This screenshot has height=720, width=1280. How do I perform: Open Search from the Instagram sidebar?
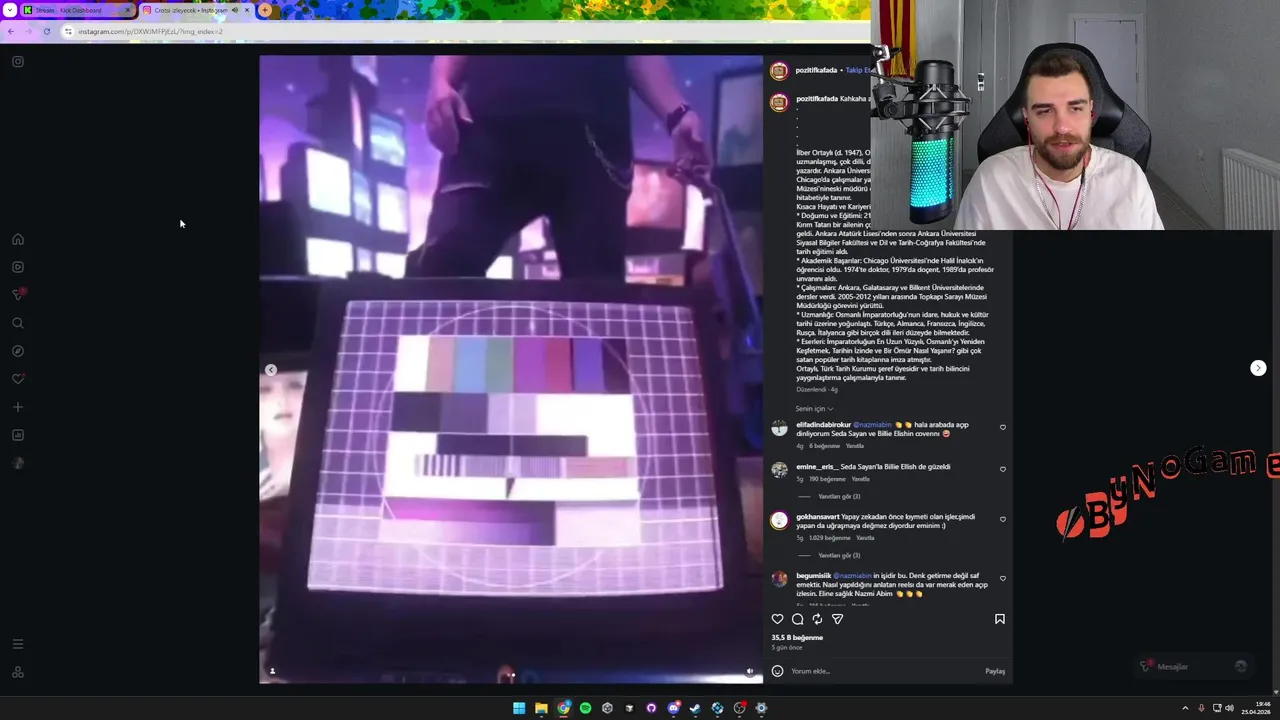tap(18, 323)
